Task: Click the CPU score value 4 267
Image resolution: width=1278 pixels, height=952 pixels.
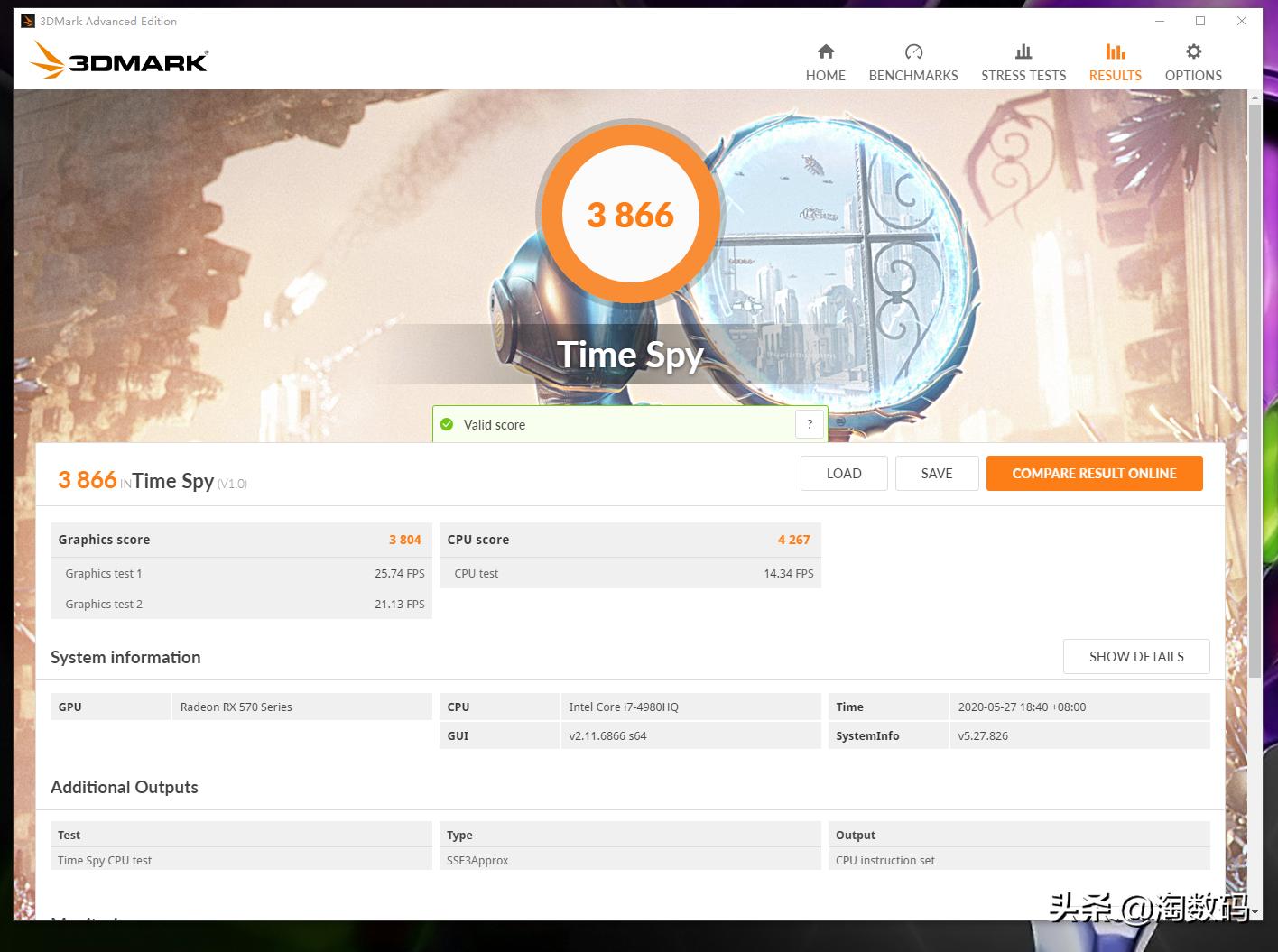Action: coord(793,539)
